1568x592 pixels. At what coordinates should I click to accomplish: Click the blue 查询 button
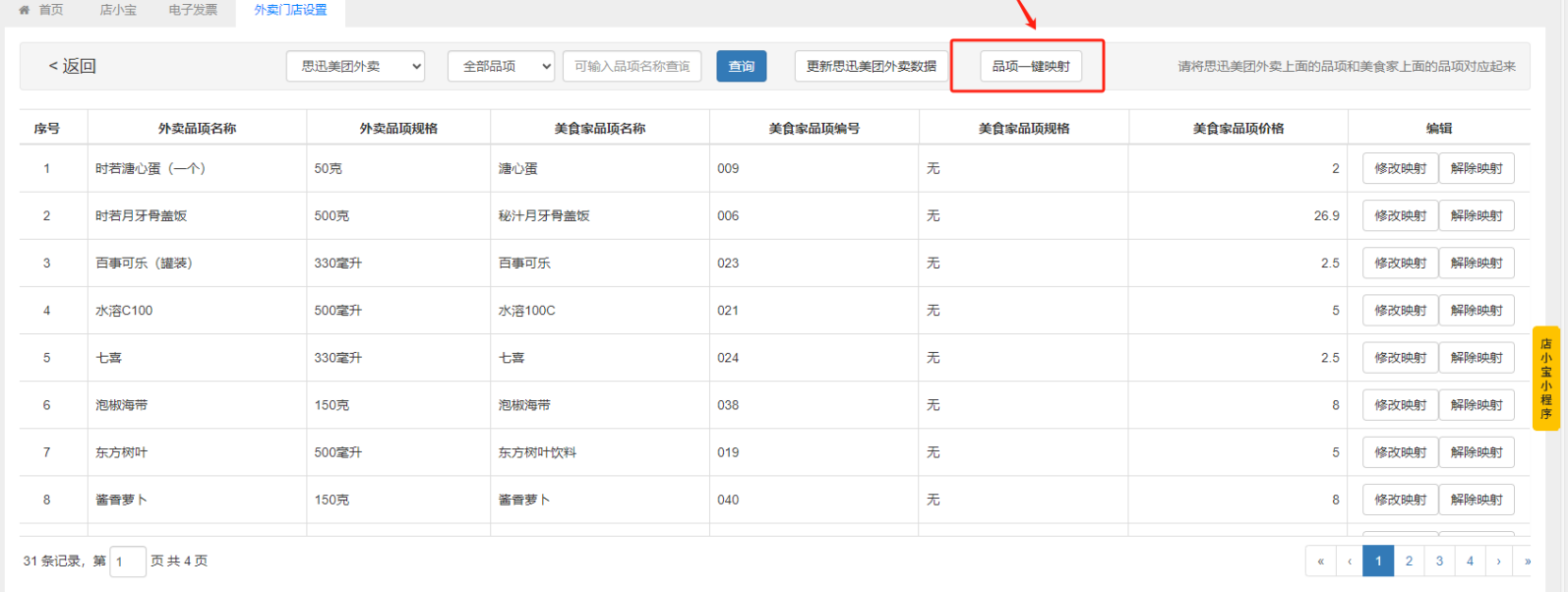tap(741, 66)
